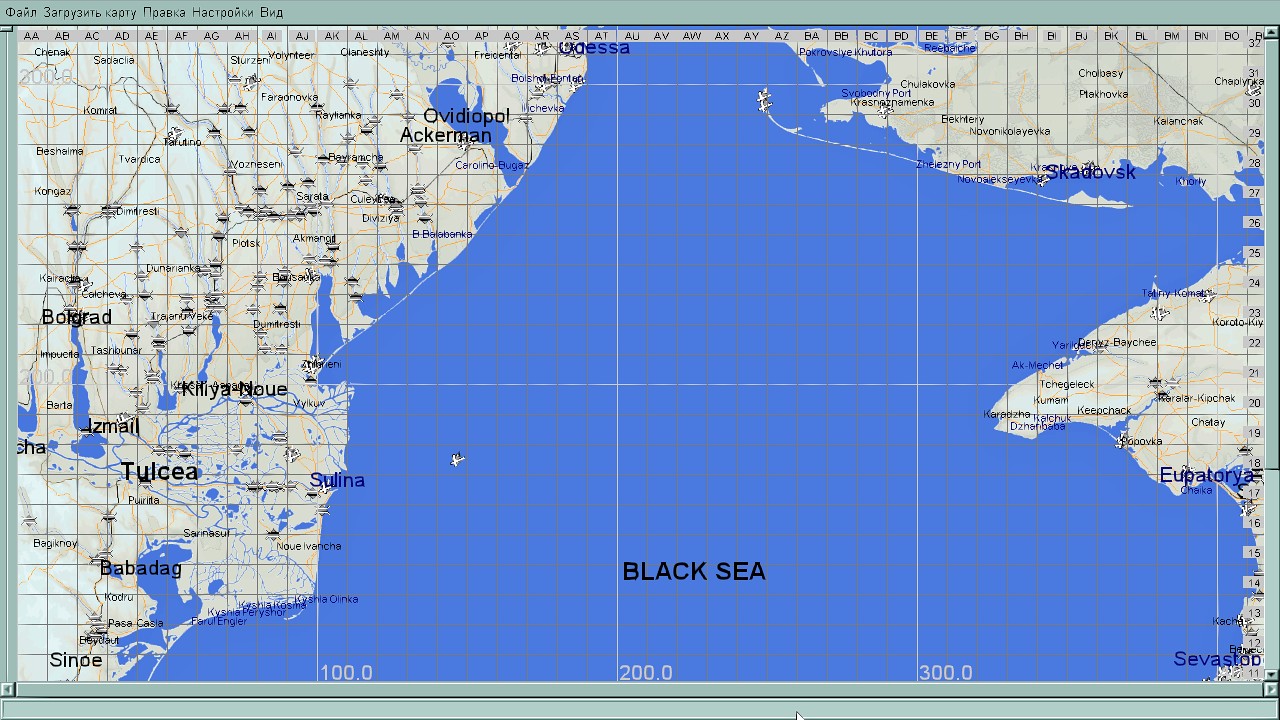Select the Svobodny Port label
The image size is (1280, 720).
pos(876,93)
